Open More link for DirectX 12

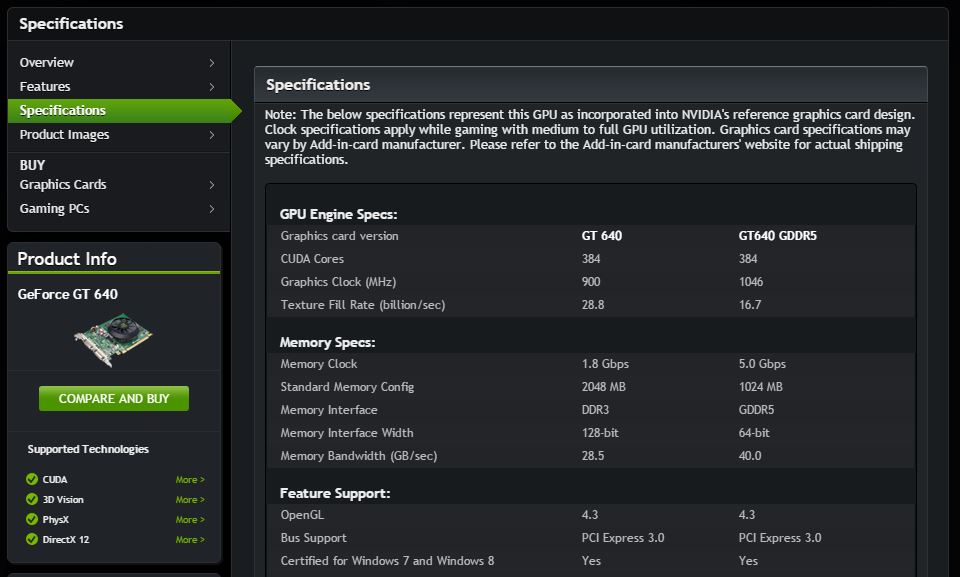coord(190,540)
